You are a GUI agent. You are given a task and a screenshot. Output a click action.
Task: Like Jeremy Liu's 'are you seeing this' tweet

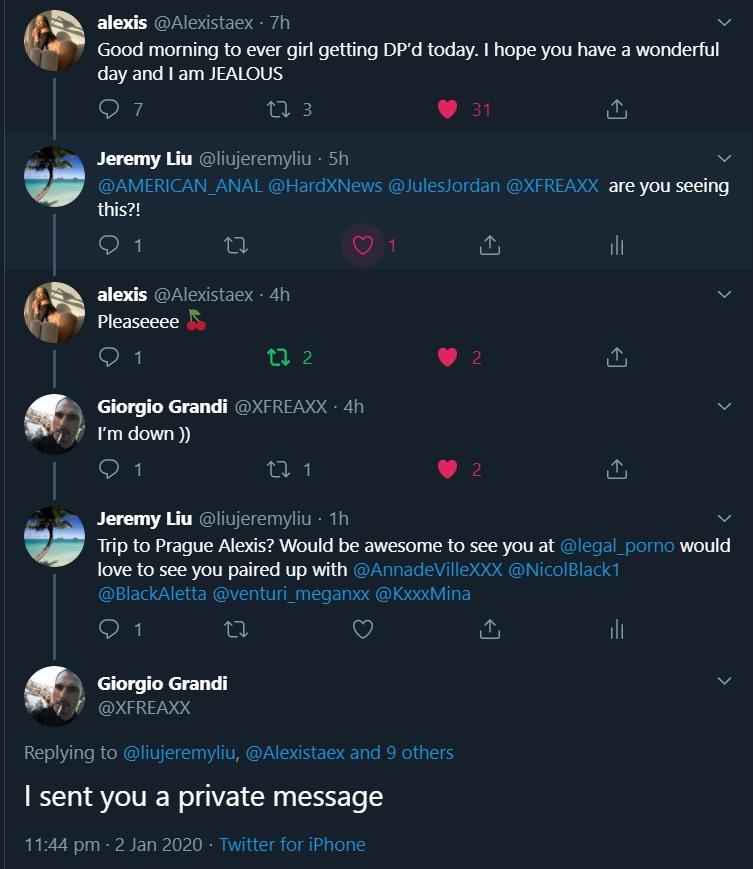[363, 245]
